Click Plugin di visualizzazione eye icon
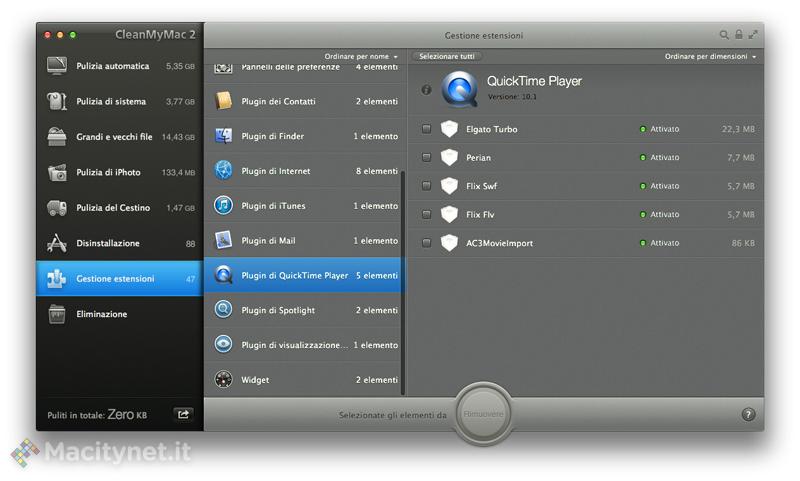The width and height of the screenshot is (800, 481). coord(223,344)
